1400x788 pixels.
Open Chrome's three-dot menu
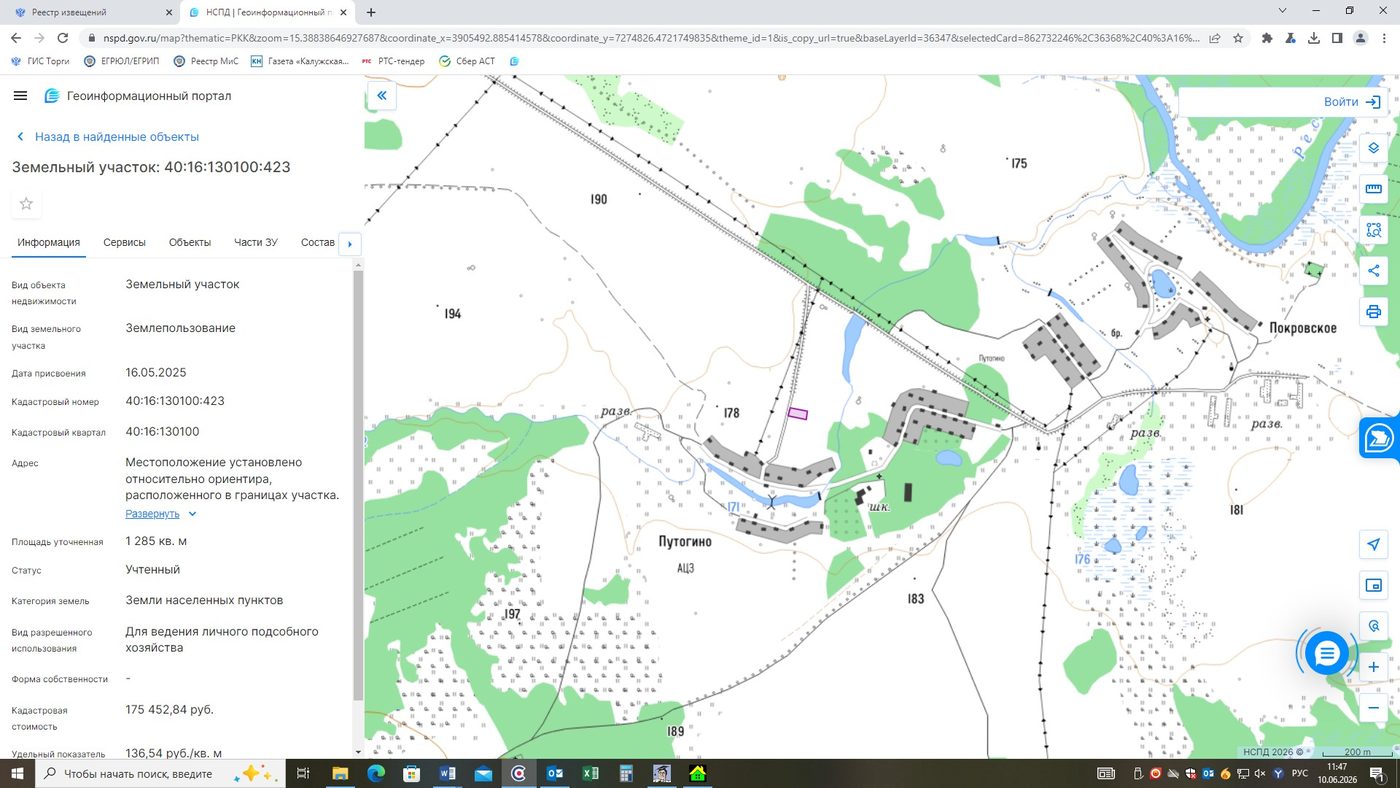point(1384,38)
